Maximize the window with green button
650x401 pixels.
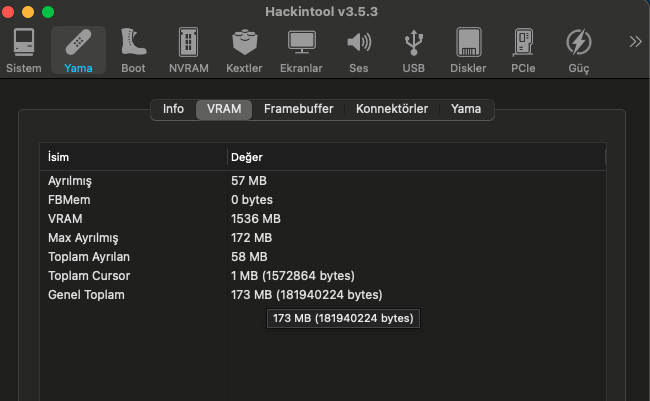tap(48, 12)
